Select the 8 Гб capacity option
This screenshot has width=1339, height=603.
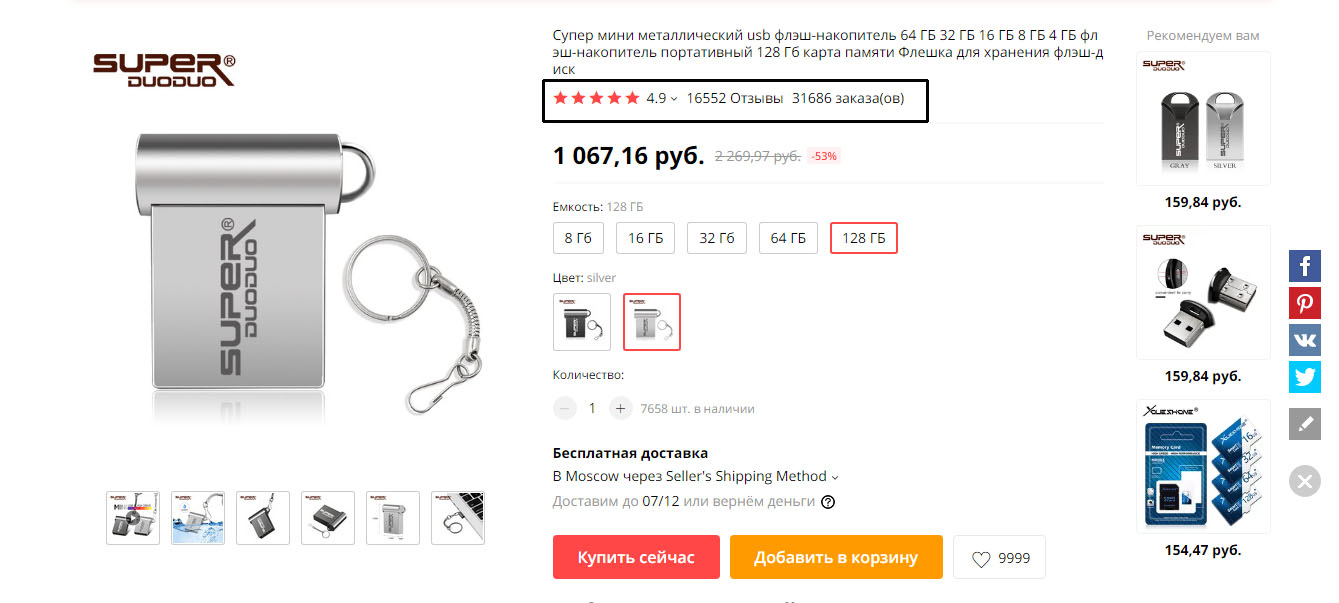(x=578, y=238)
